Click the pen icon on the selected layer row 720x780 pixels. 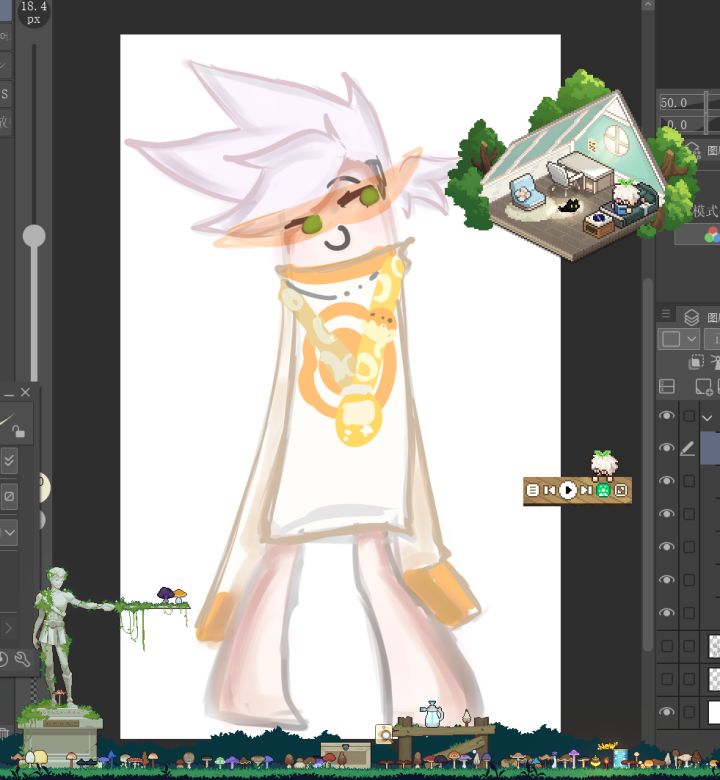(688, 449)
